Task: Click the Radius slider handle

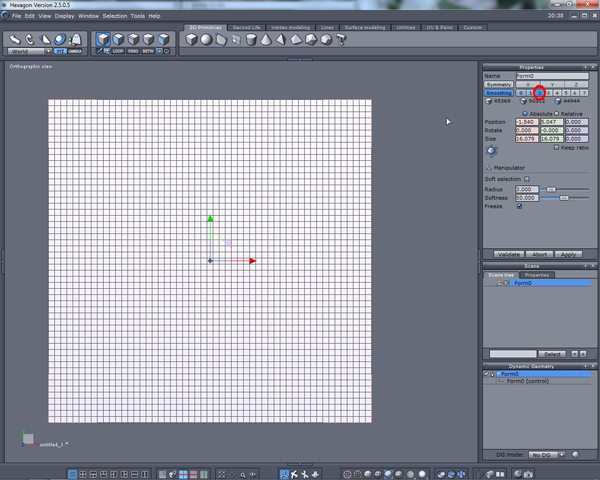Action: [x=551, y=189]
